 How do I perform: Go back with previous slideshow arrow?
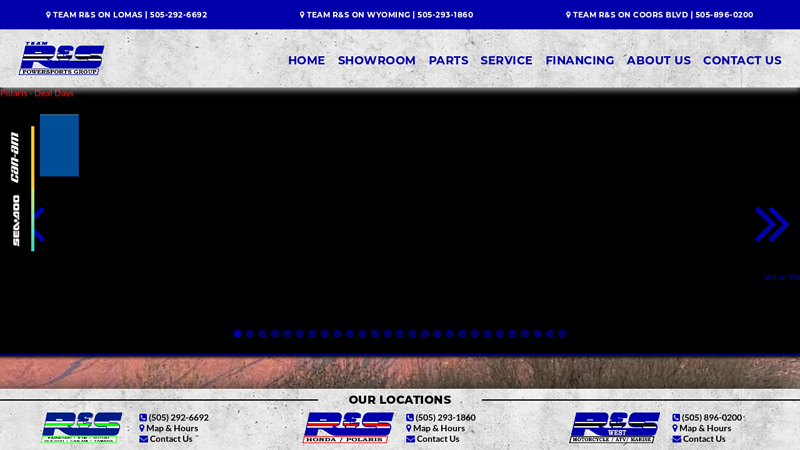[39, 224]
